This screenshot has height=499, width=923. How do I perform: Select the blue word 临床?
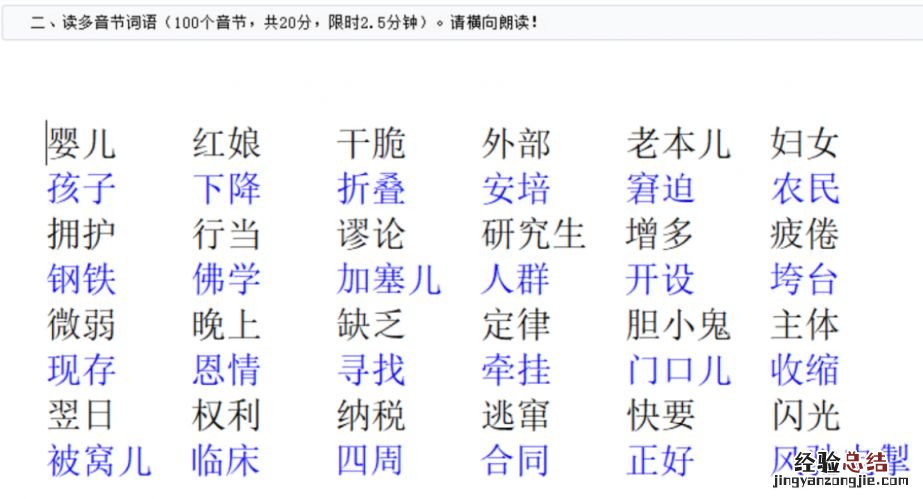point(227,460)
